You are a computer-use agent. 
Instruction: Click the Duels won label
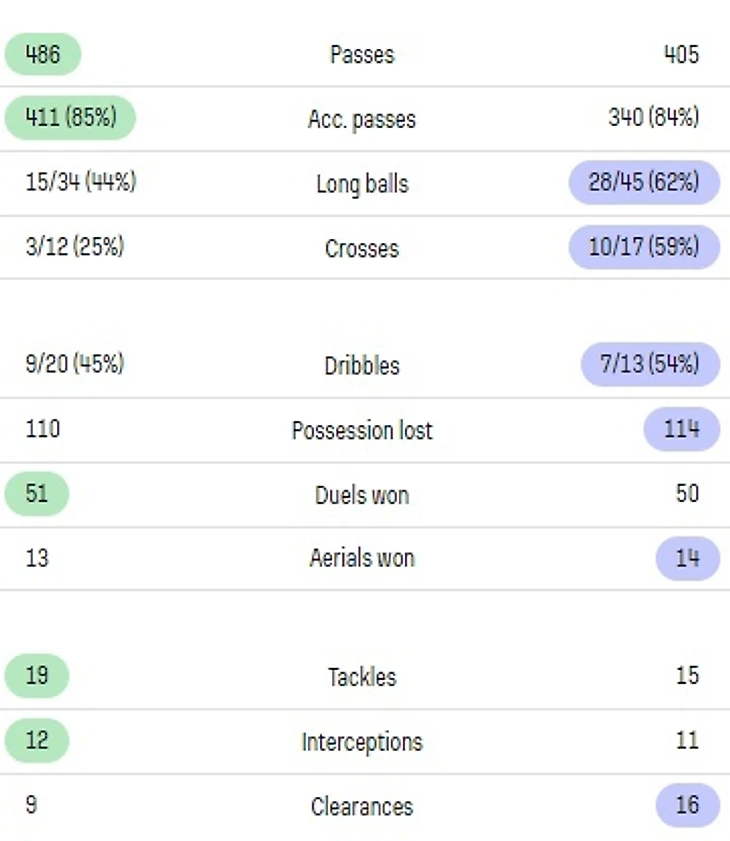362,495
